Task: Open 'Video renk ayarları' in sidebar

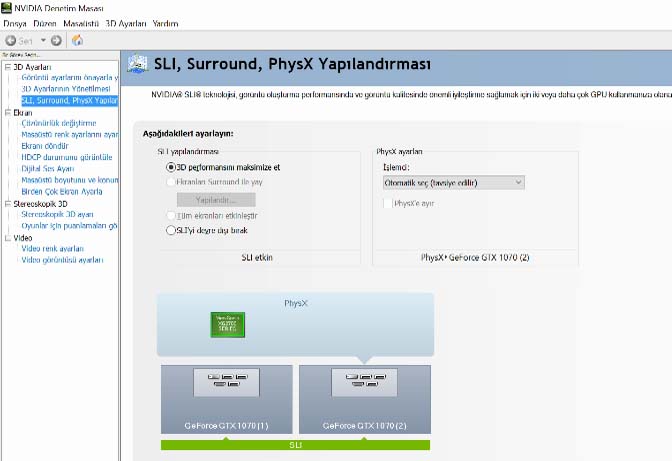Action: pyautogui.click(x=52, y=249)
